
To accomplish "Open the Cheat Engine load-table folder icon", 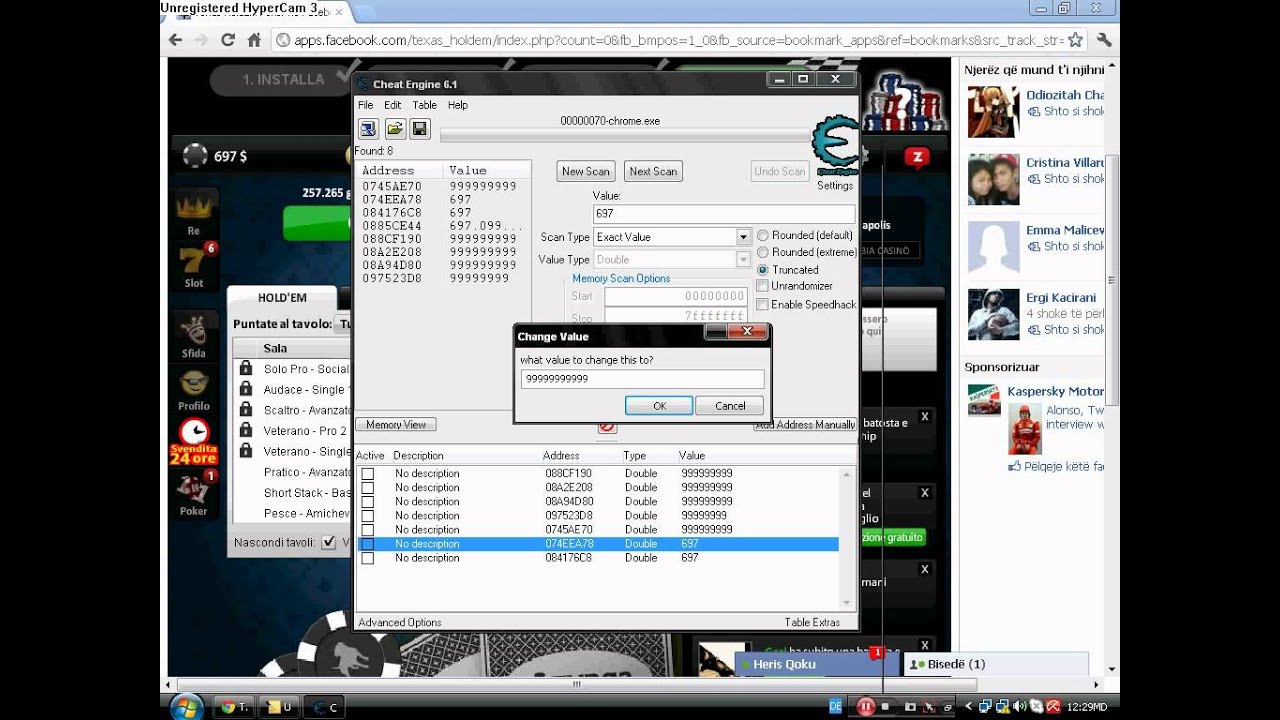I will pyautogui.click(x=394, y=128).
